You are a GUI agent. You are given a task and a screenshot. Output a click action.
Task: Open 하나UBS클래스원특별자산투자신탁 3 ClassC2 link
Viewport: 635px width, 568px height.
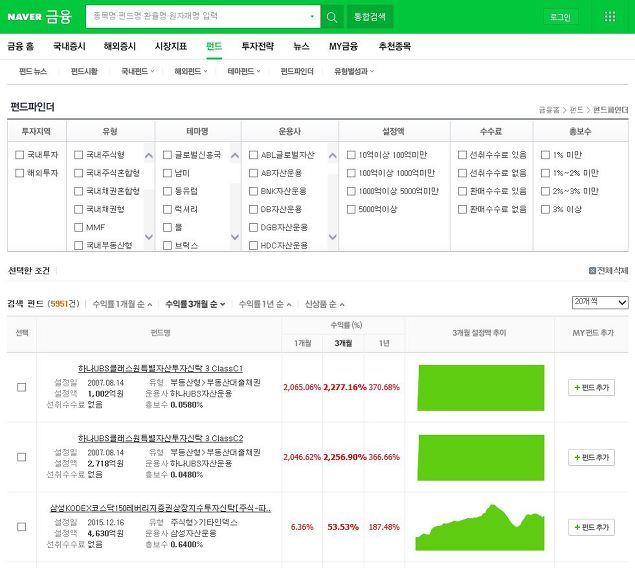pyautogui.click(x=160, y=438)
